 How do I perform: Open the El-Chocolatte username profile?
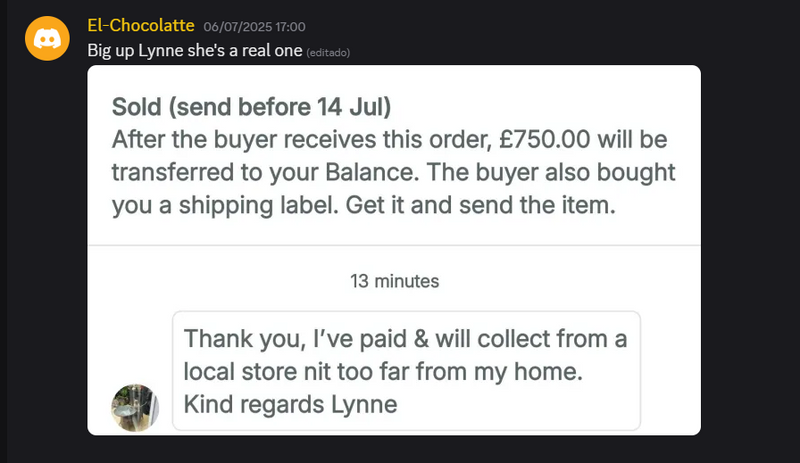click(141, 26)
